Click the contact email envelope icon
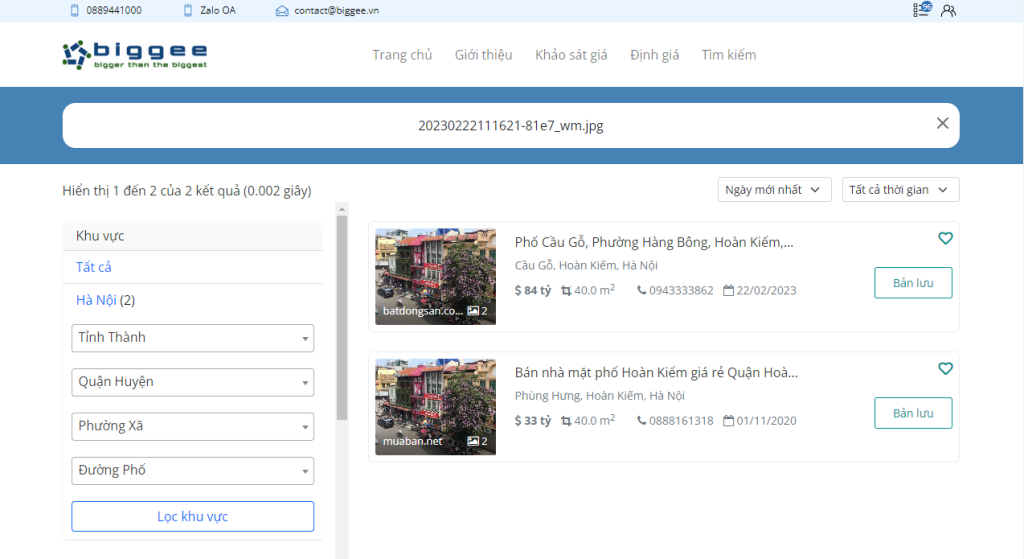This screenshot has height=559, width=1024. (x=282, y=10)
